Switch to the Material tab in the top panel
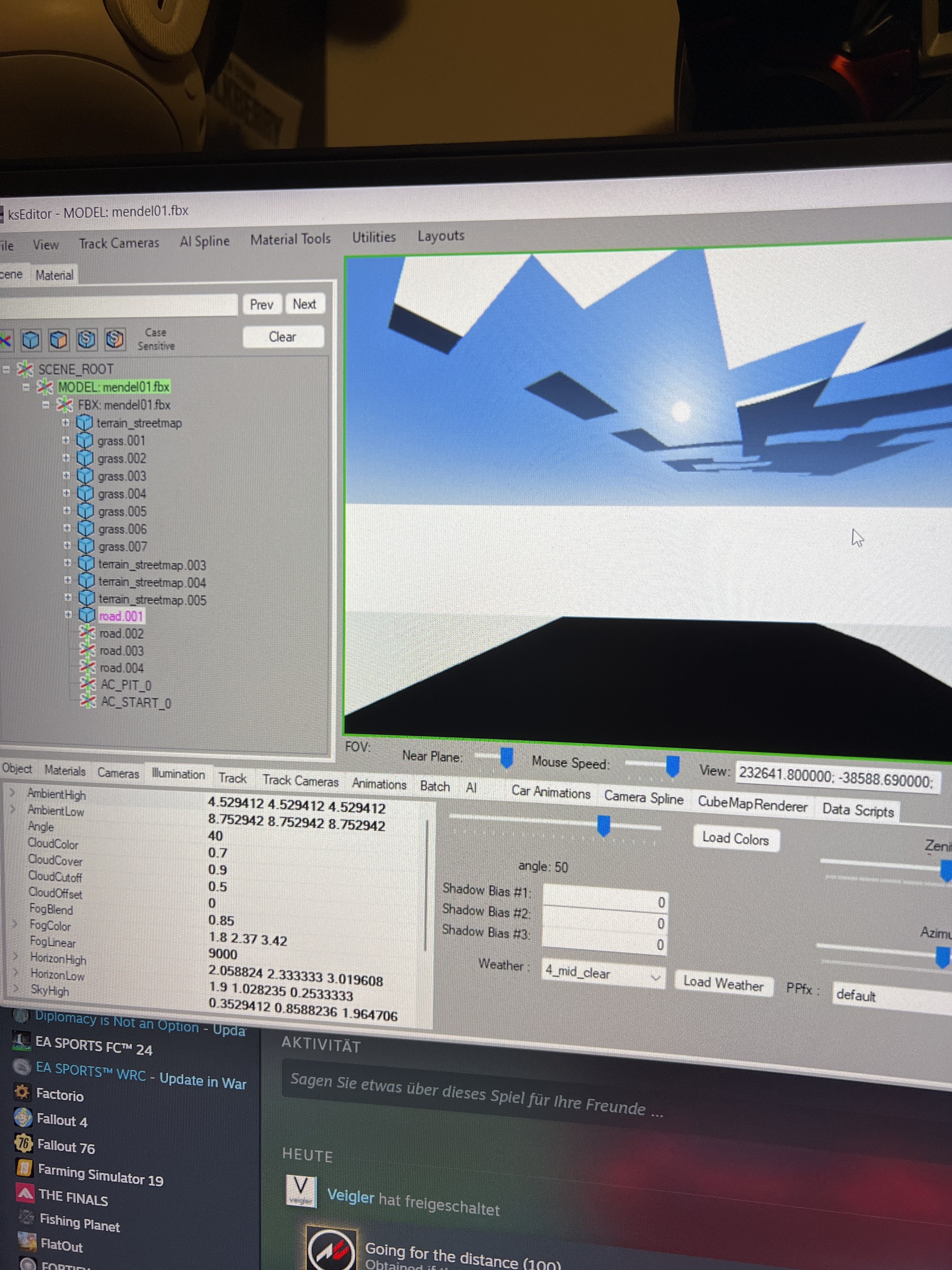This screenshot has width=952, height=1270. tap(54, 276)
